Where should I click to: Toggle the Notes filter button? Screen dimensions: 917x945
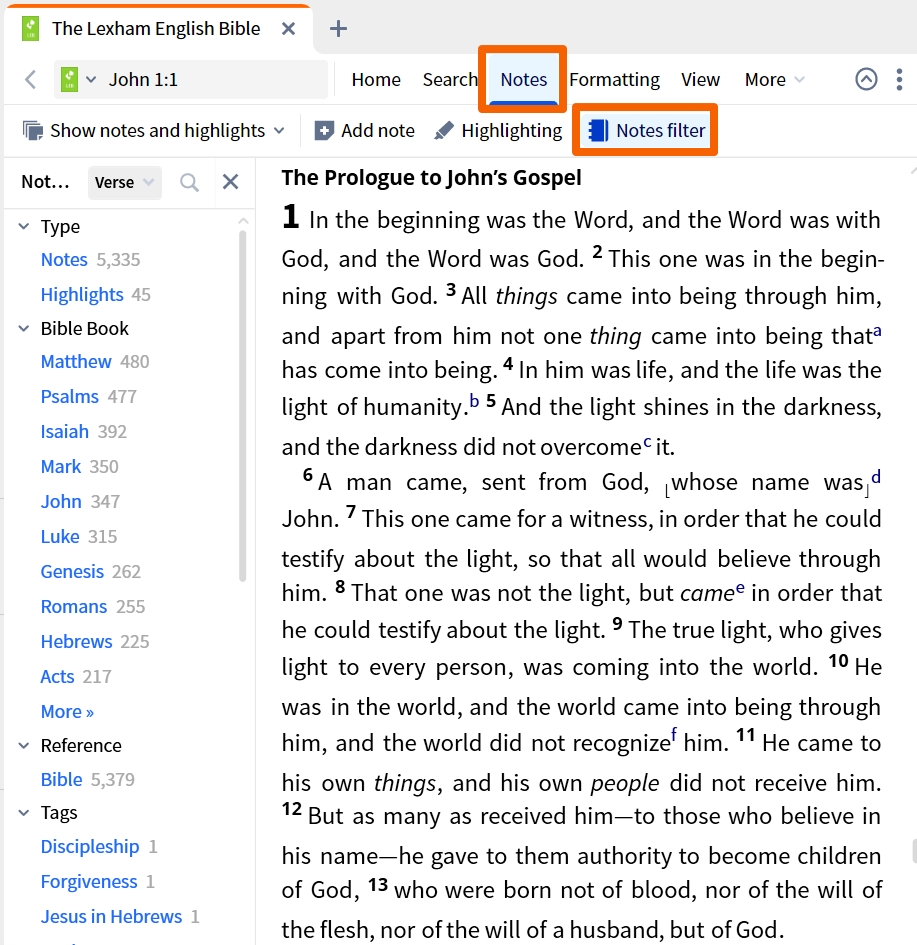pyautogui.click(x=645, y=130)
